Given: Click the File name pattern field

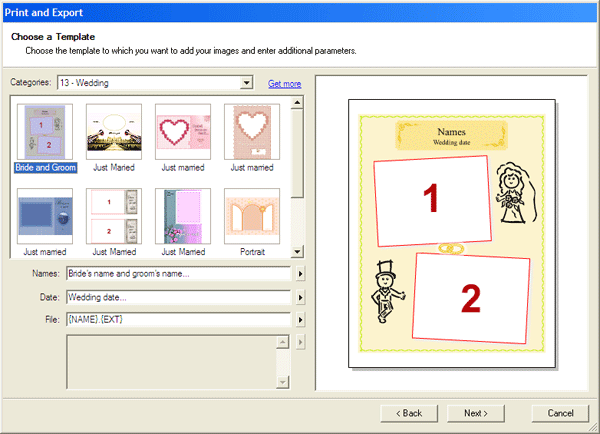Looking at the screenshot, I should (178, 320).
